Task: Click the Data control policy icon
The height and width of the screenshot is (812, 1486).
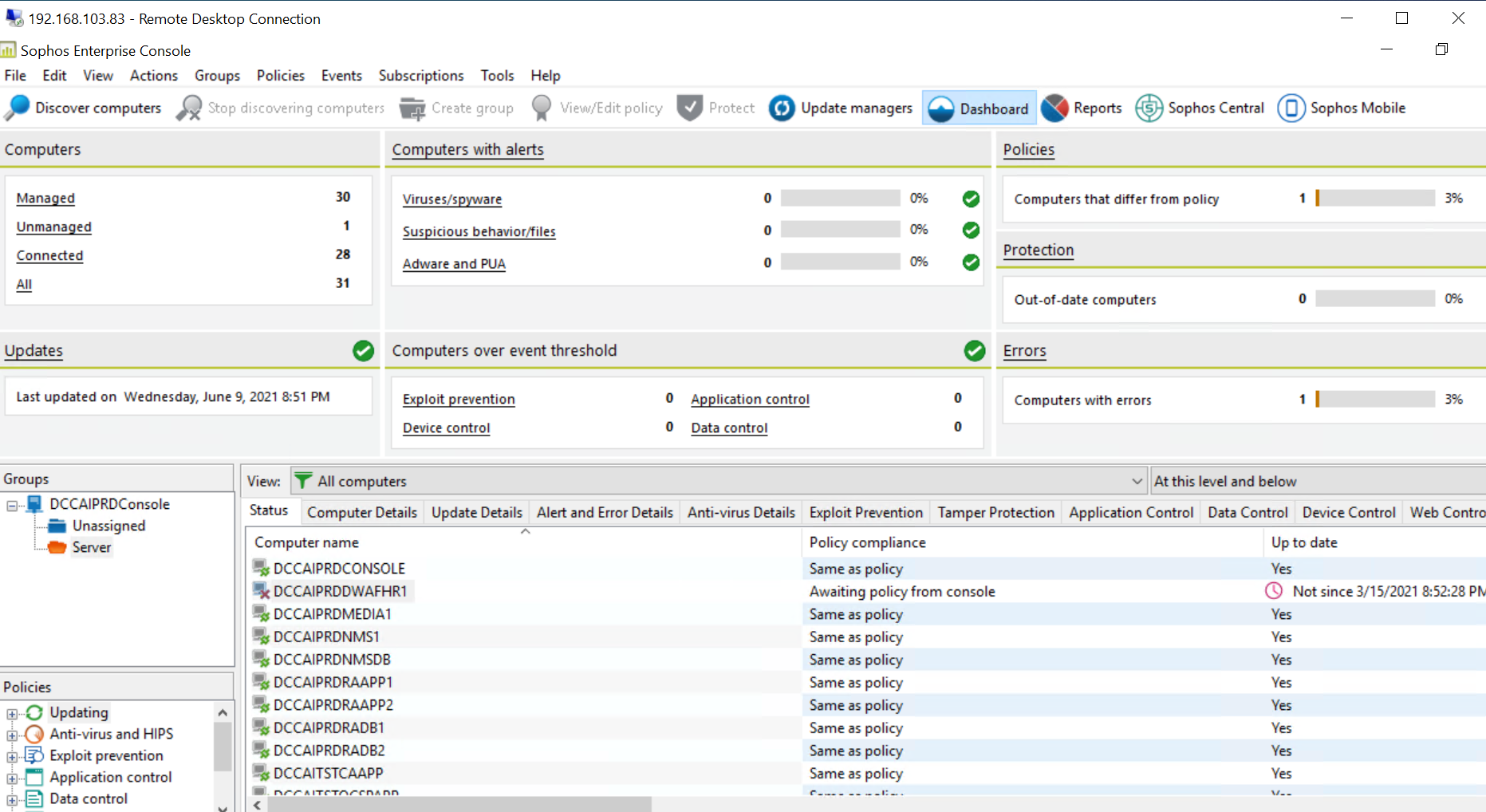Action: [34, 798]
